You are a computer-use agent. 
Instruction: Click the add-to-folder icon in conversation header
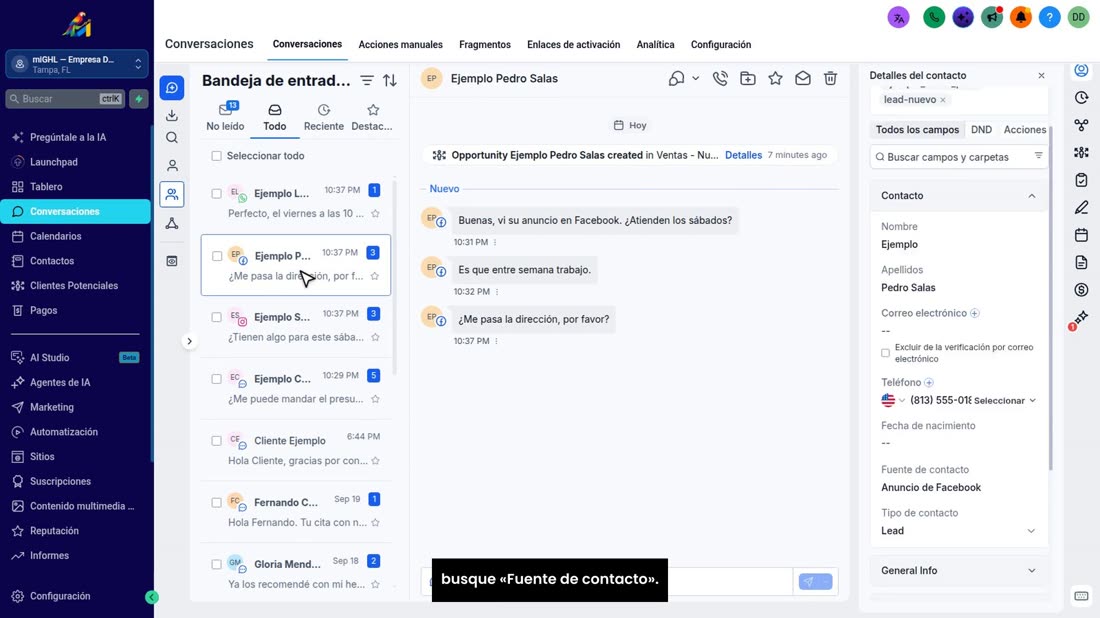[748, 79]
